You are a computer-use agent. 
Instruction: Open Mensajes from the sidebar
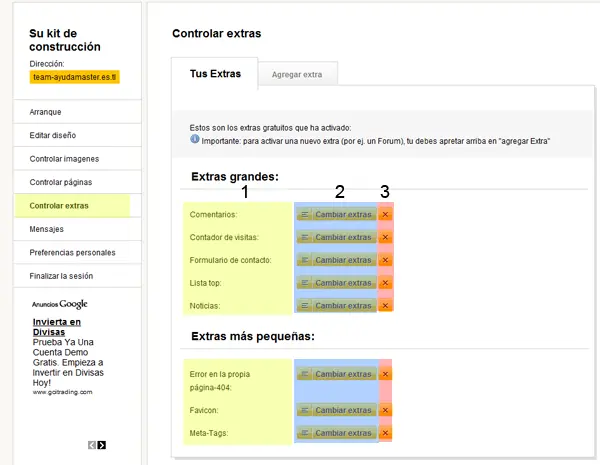point(47,229)
